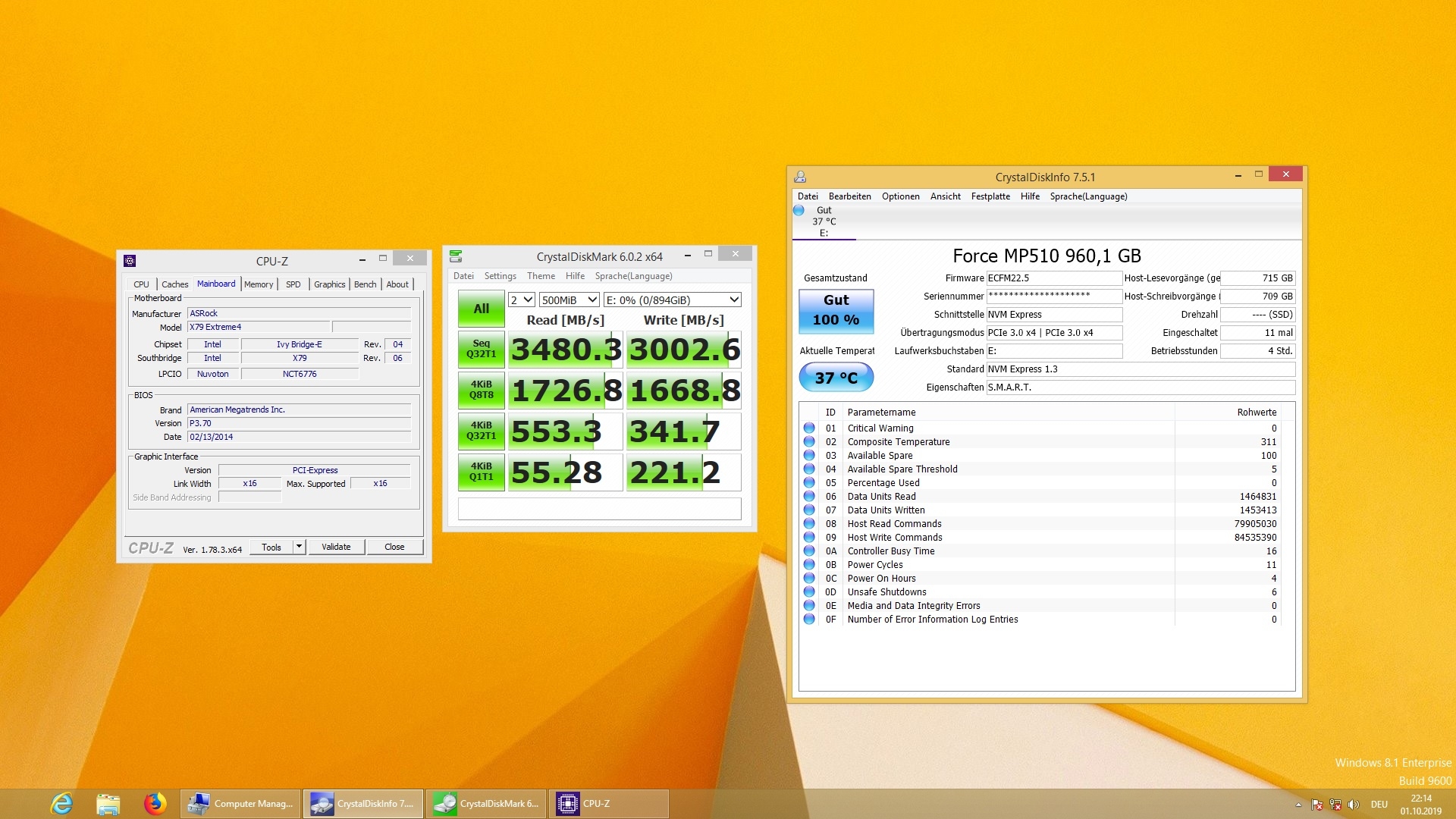Click status icon for Data Units Written row
1456x819 pixels.
(x=809, y=510)
